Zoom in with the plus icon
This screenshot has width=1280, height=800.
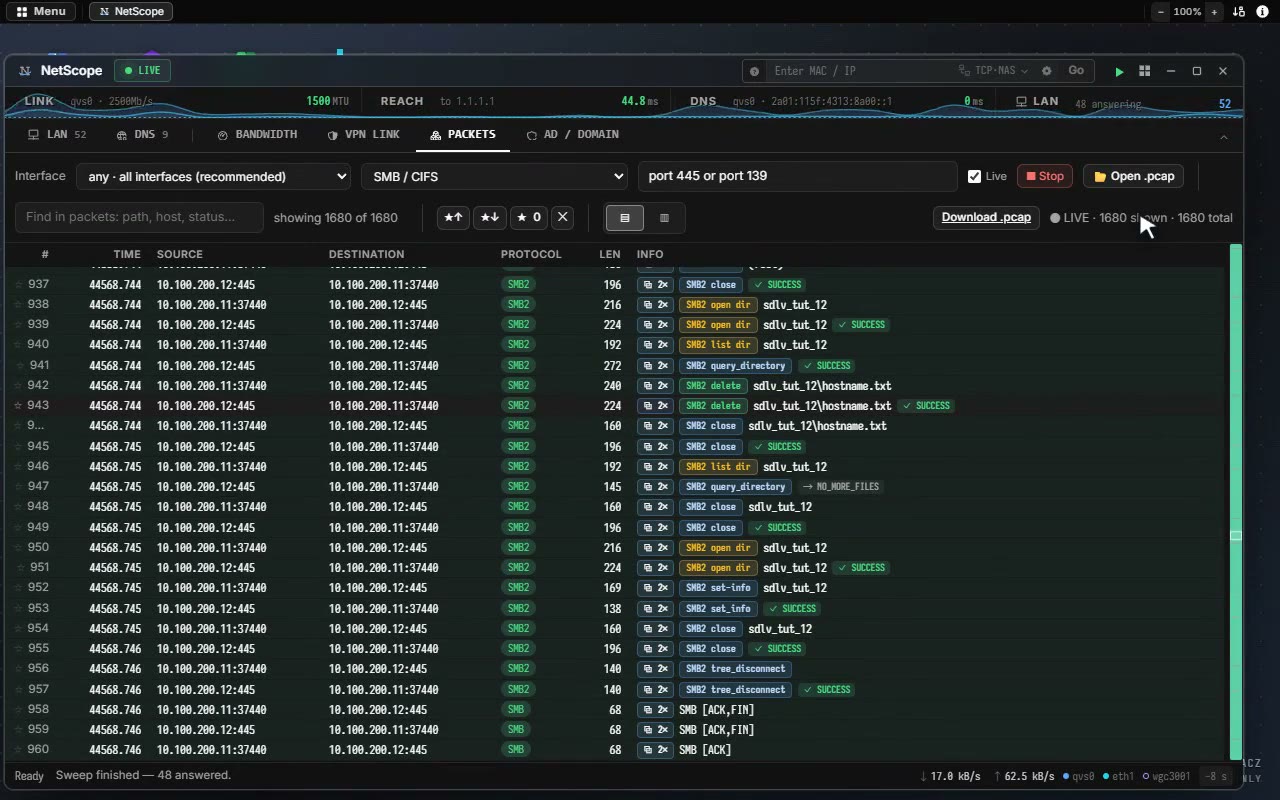coord(1214,12)
